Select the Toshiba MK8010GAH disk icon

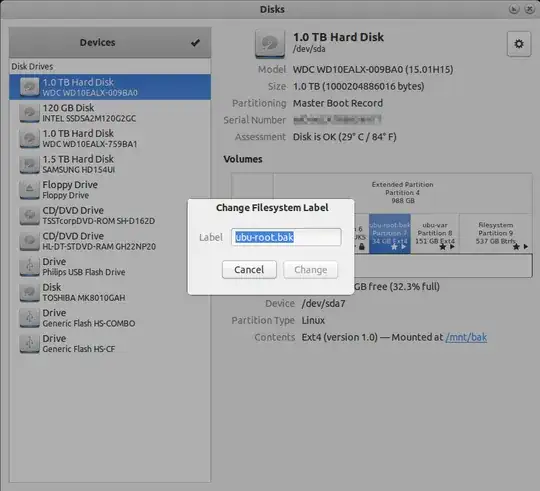(30, 292)
